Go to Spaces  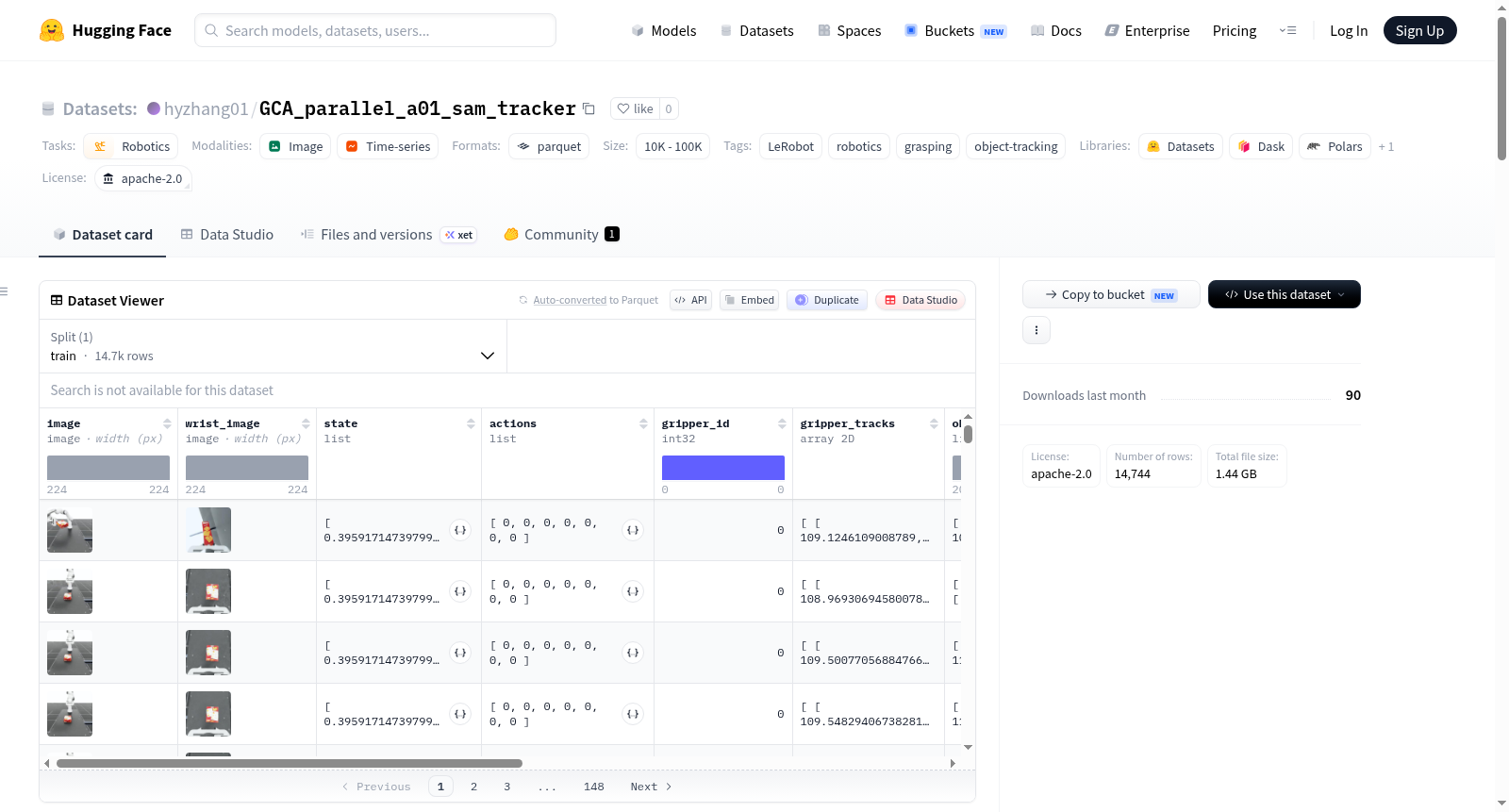850,30
